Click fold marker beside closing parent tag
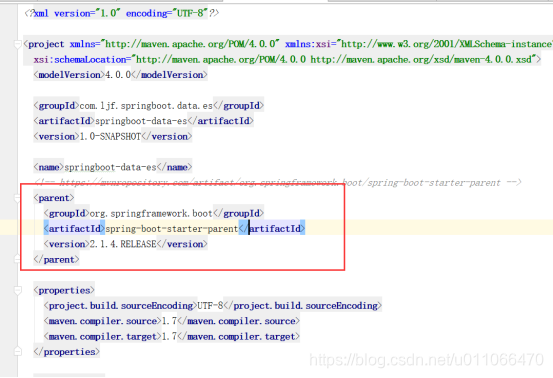This screenshot has width=553, height=378. pyautogui.click(x=17, y=259)
